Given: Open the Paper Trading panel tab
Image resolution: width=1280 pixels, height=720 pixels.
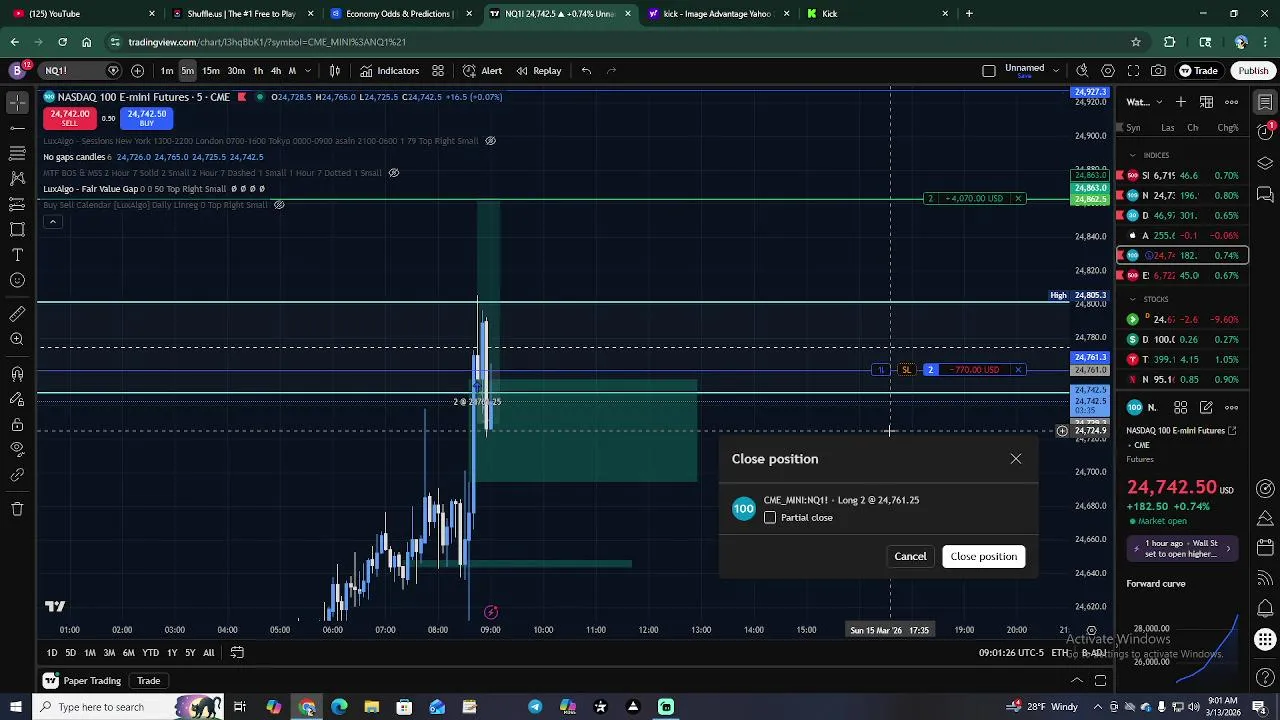Looking at the screenshot, I should [x=85, y=681].
